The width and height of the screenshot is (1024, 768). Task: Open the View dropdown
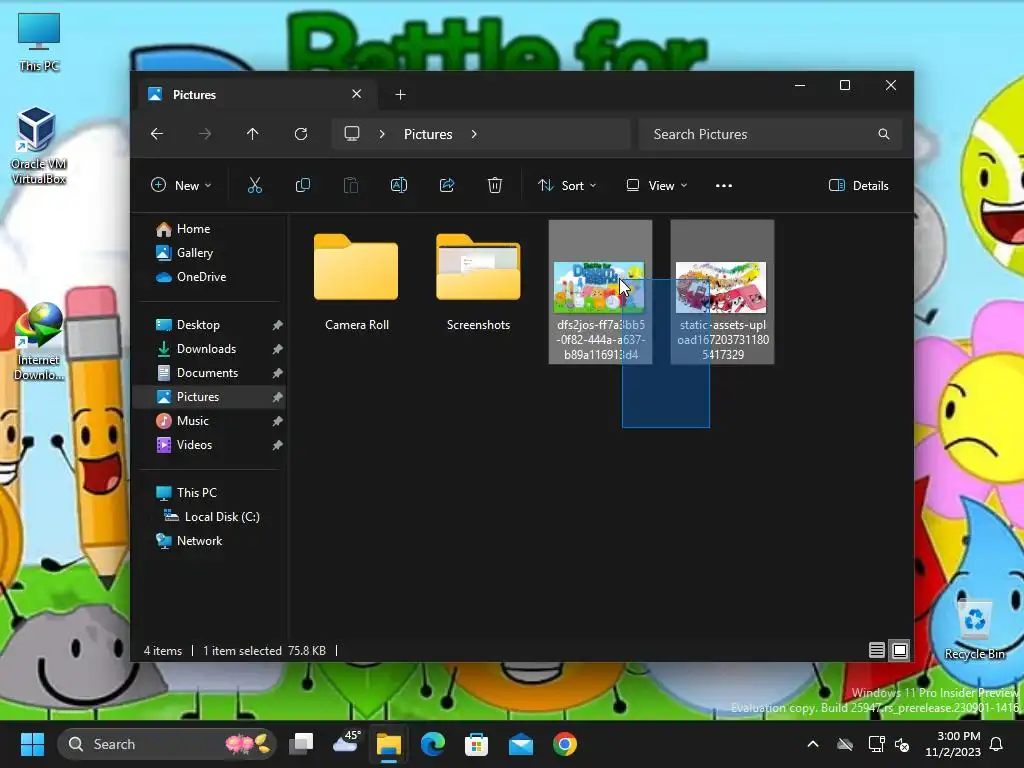[x=656, y=185]
